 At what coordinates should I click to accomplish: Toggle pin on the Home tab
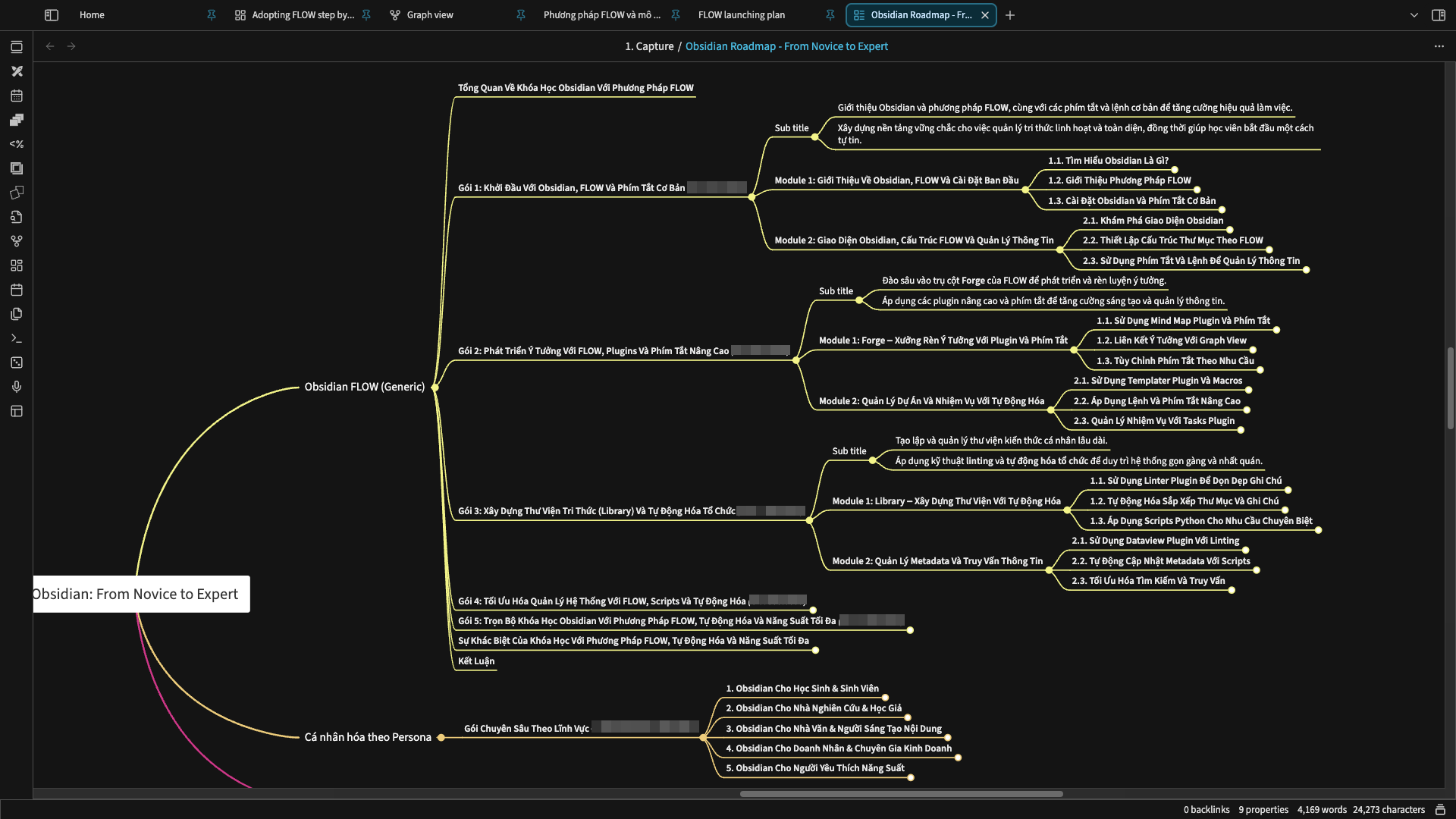click(212, 14)
